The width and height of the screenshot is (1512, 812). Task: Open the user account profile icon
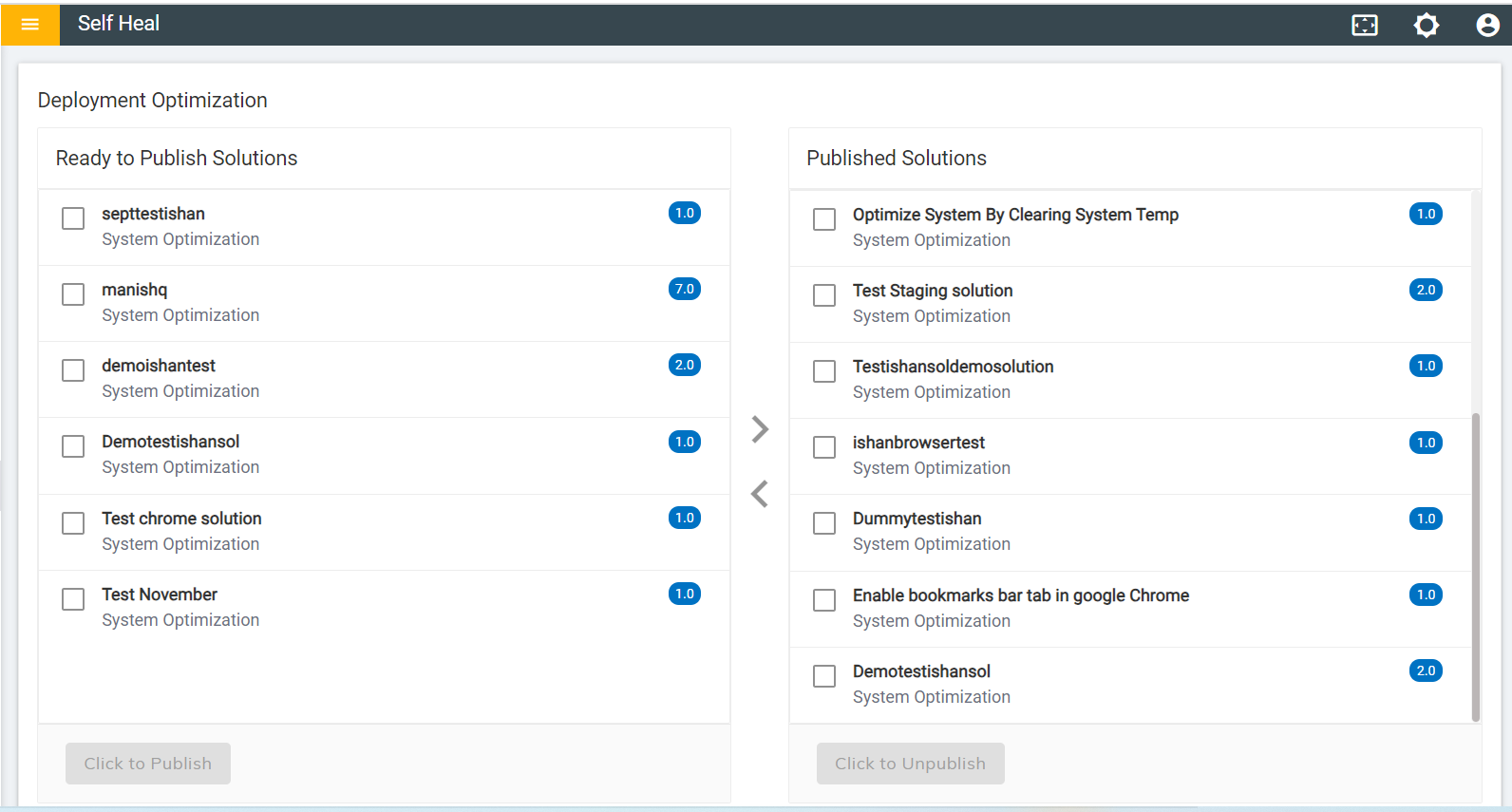pyautogui.click(x=1487, y=26)
